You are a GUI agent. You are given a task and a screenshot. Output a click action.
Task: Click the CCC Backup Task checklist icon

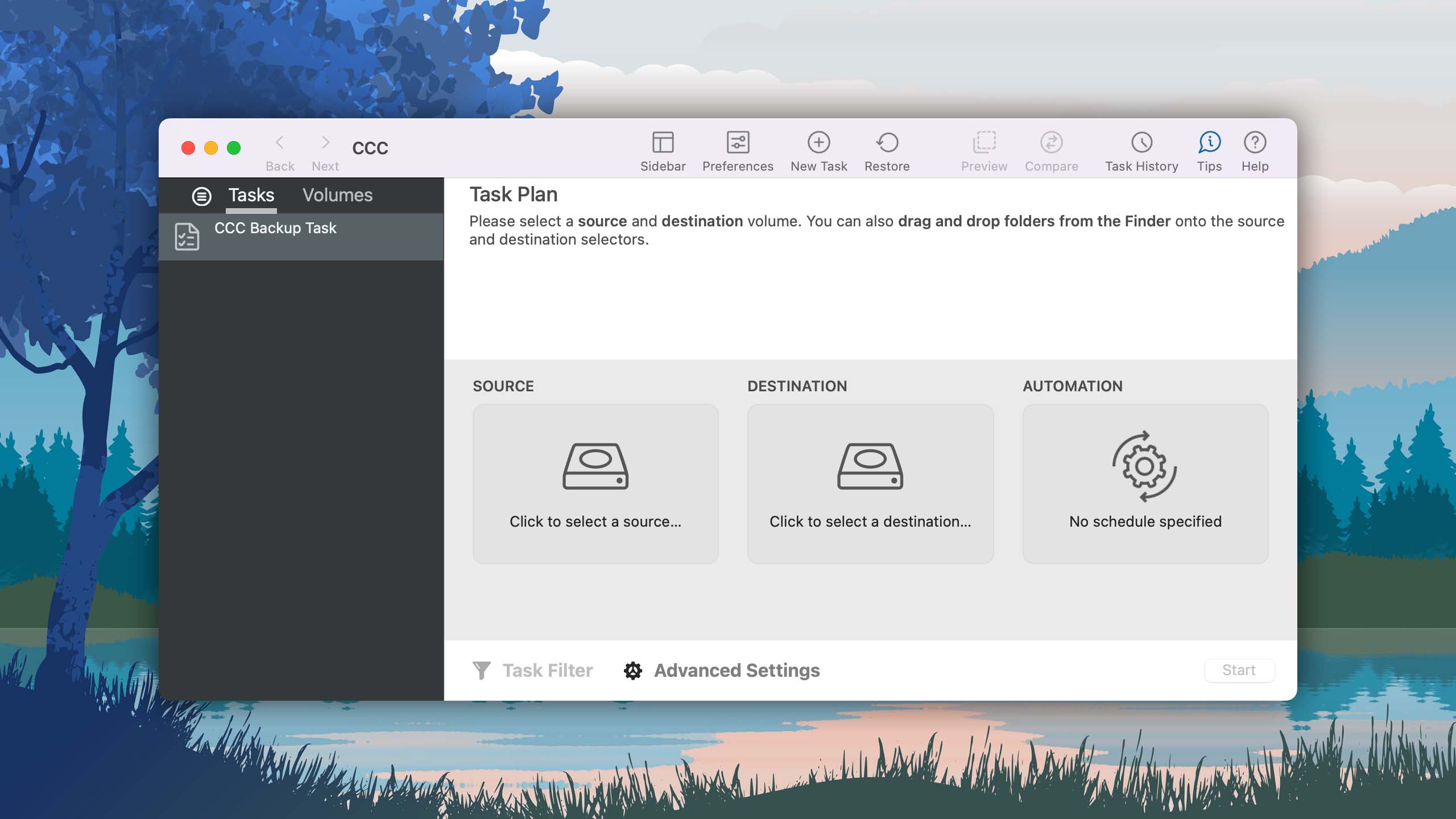pyautogui.click(x=187, y=237)
